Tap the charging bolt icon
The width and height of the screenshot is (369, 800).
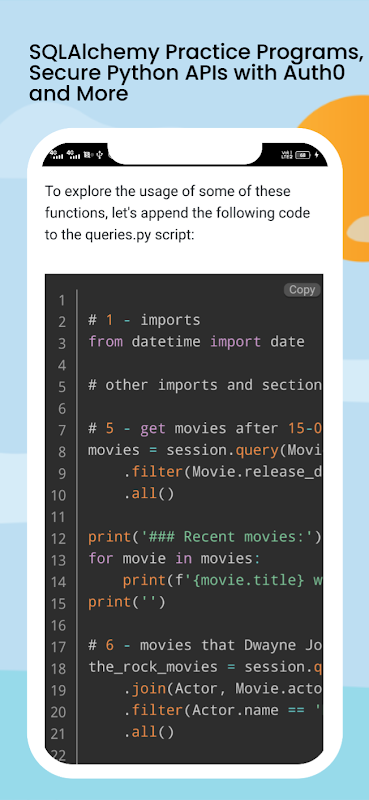pyautogui.click(x=317, y=155)
